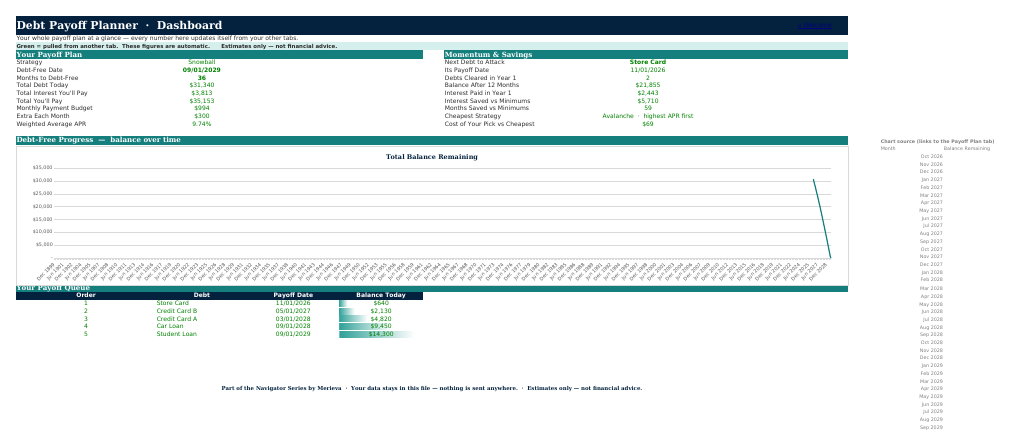Click the Debts Cleared in Year 1 value 2
1011x446 pixels.
click(648, 77)
